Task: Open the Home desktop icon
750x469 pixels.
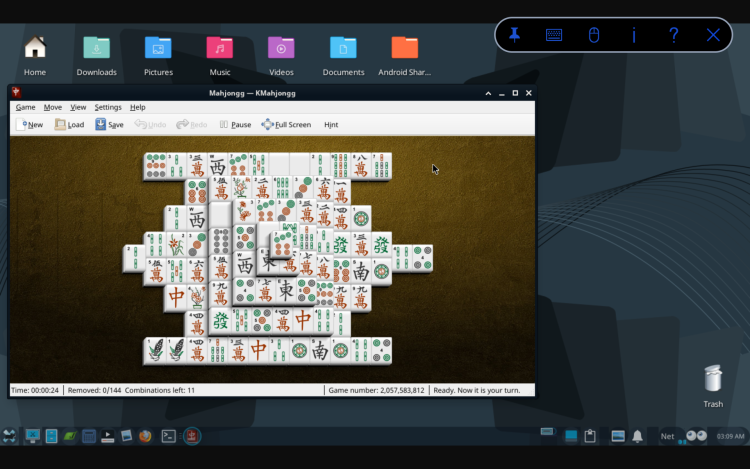Action: (x=35, y=56)
